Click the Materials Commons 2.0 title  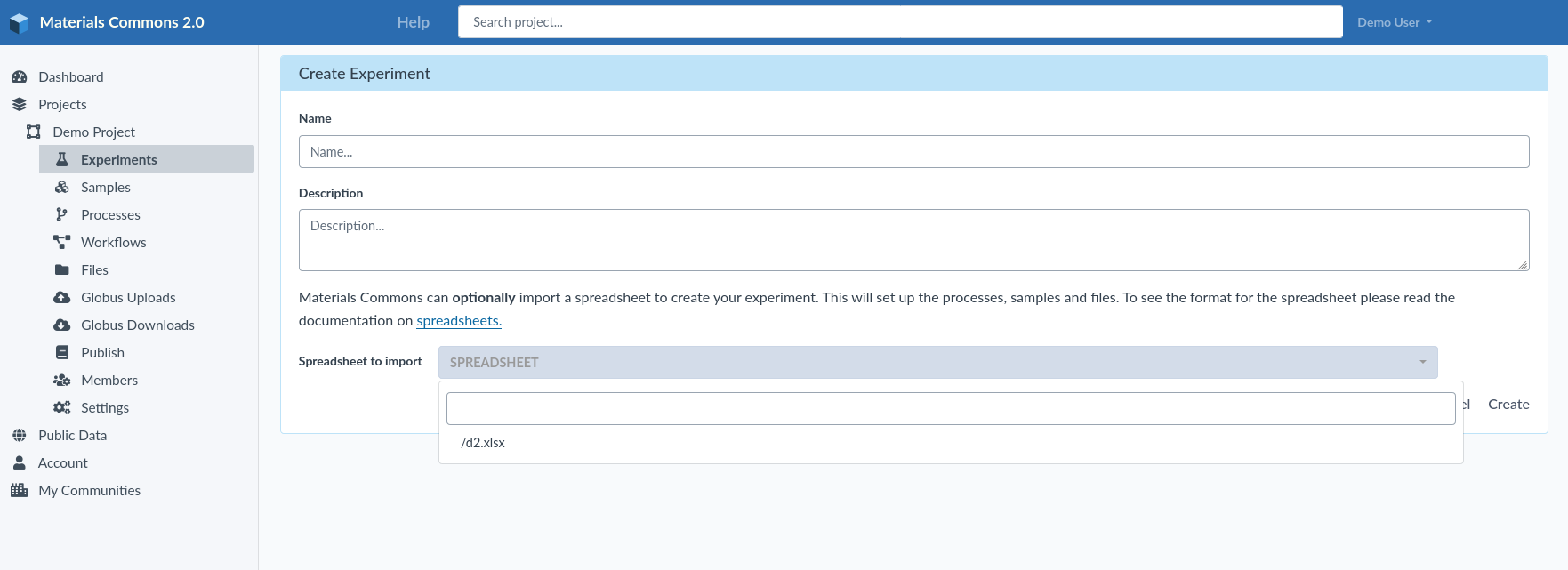point(122,22)
